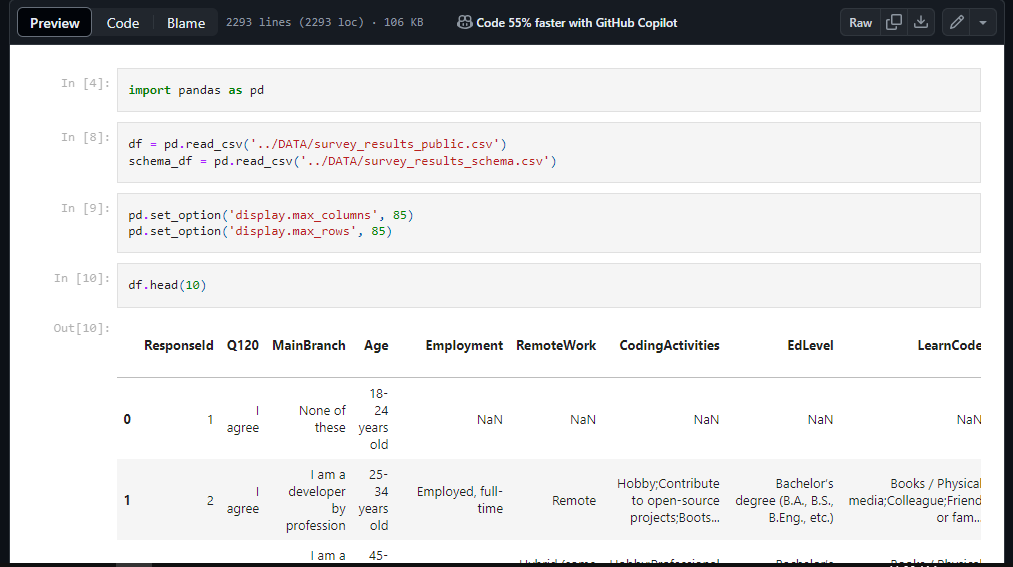Edit this file with pencil icon
This screenshot has height=567, width=1013.
[x=956, y=23]
